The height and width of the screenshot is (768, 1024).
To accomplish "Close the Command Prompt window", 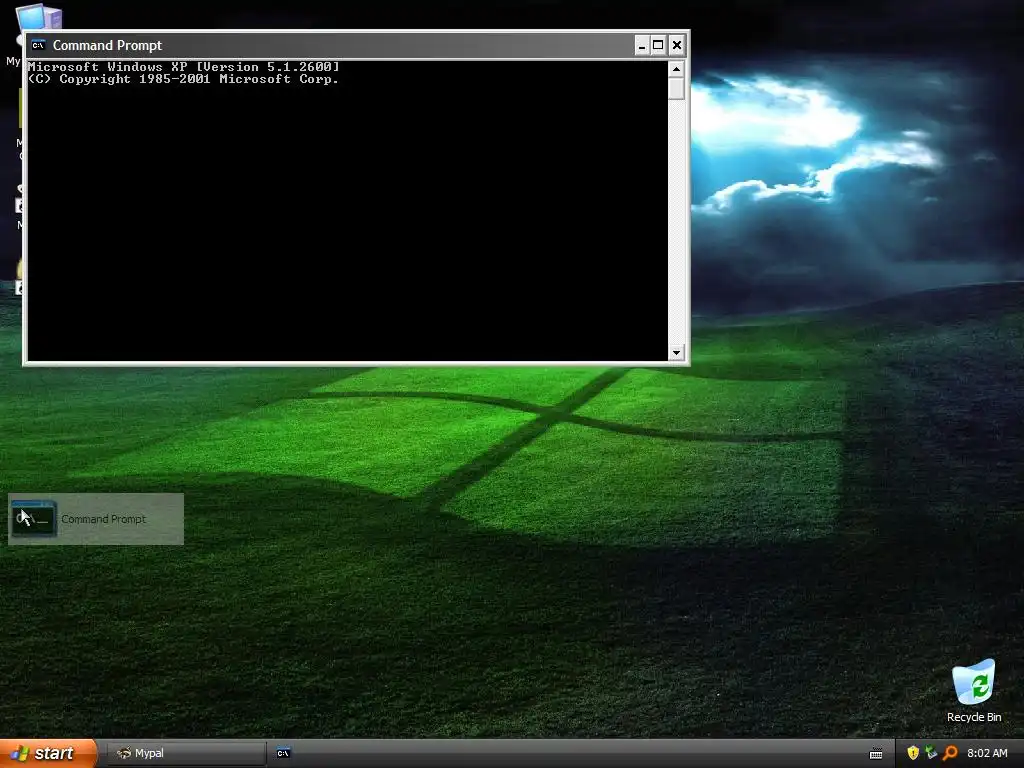I will click(x=677, y=45).
